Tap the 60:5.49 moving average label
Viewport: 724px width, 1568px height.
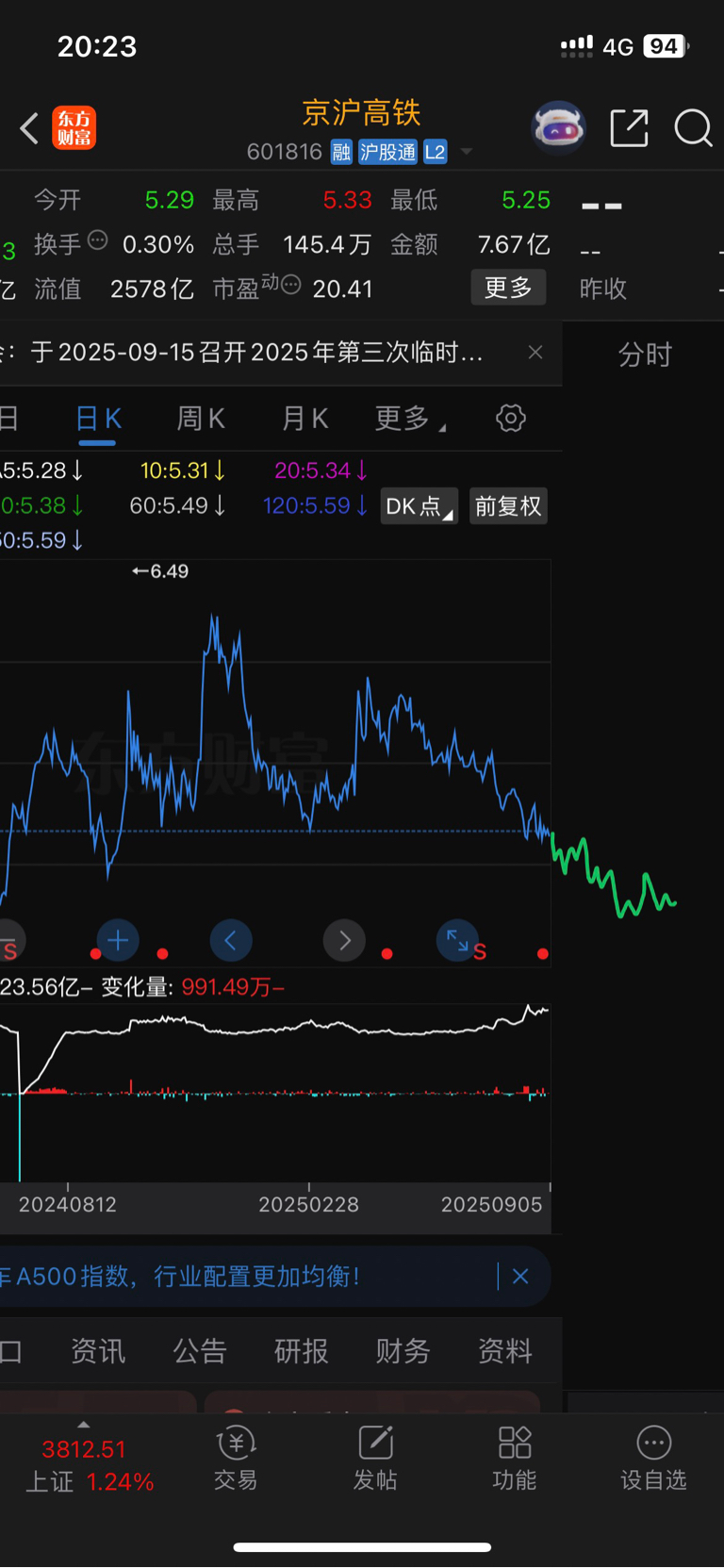pos(177,505)
